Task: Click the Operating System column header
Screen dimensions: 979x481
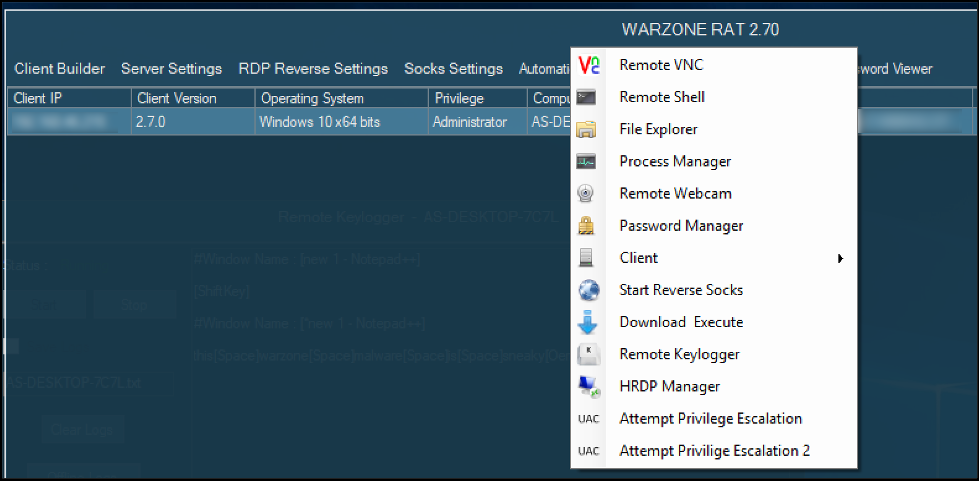Action: click(312, 99)
